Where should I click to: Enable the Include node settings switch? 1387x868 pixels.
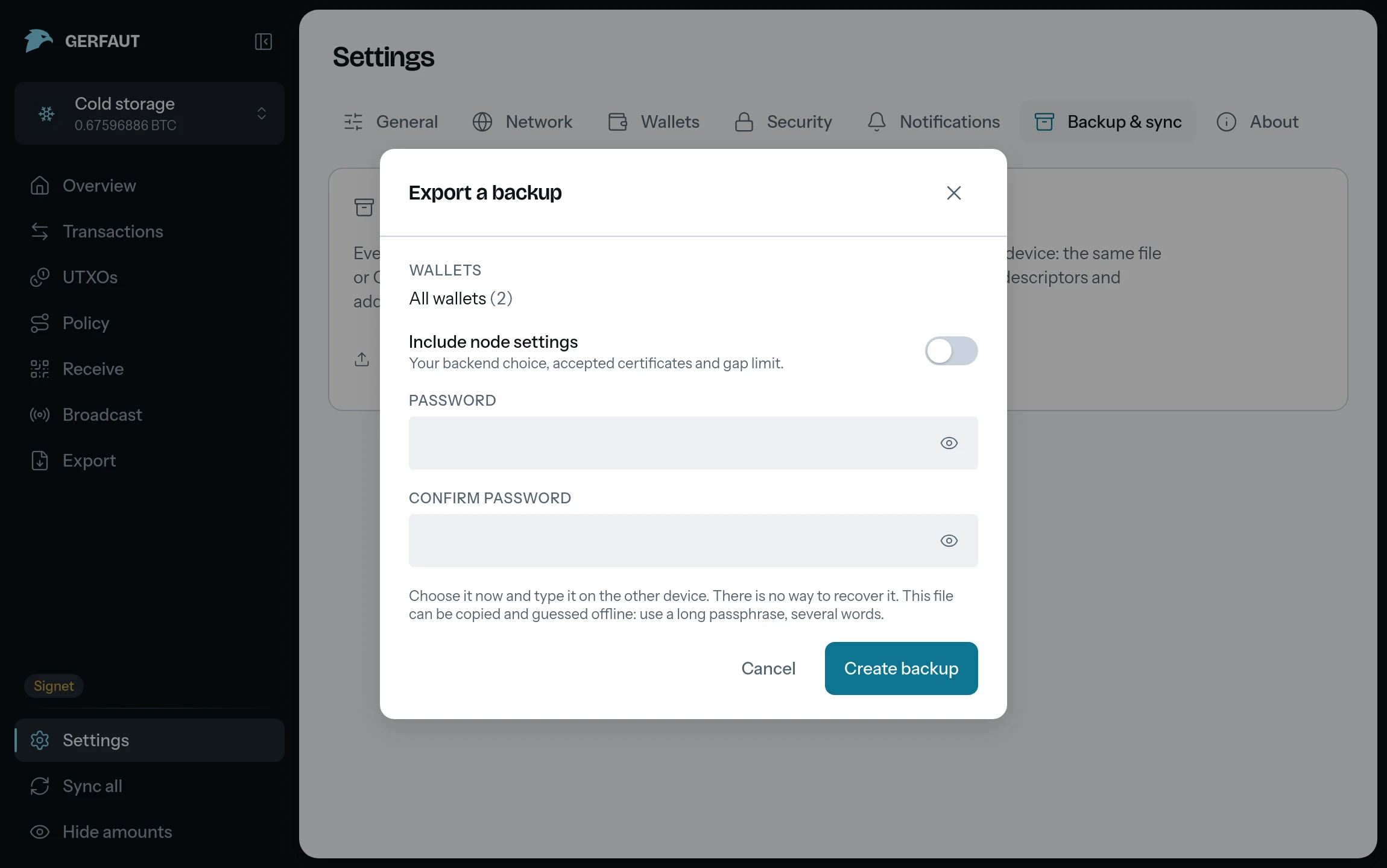[952, 351]
